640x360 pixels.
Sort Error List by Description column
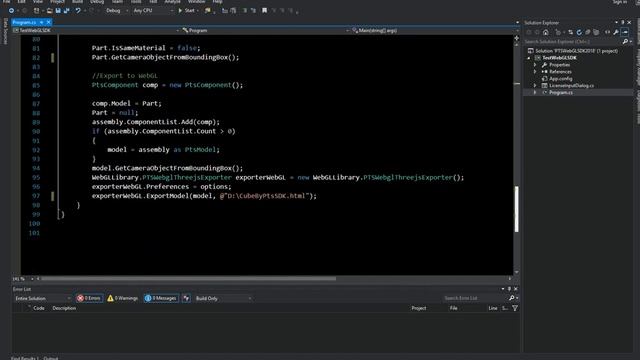tap(64, 308)
